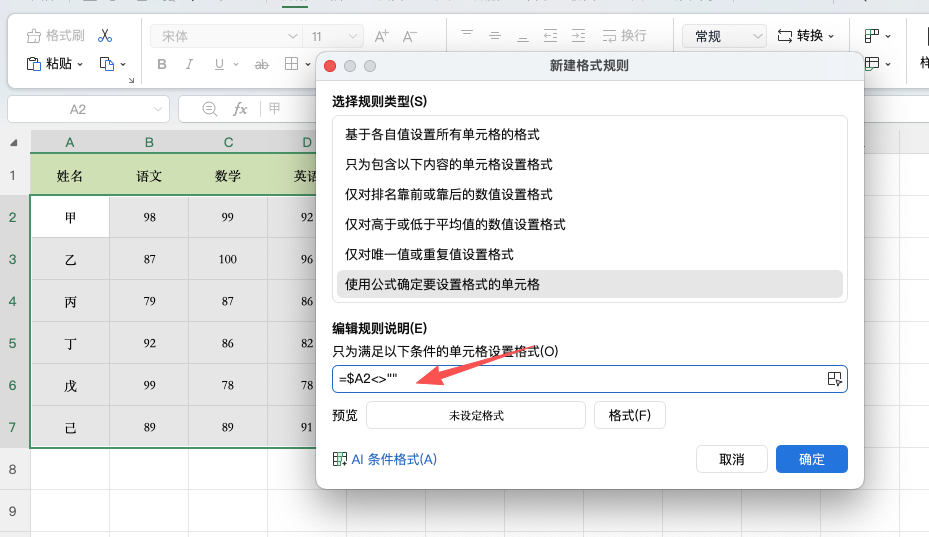This screenshot has width=929, height=537.
Task: Toggle Bold formatting
Action: [162, 64]
